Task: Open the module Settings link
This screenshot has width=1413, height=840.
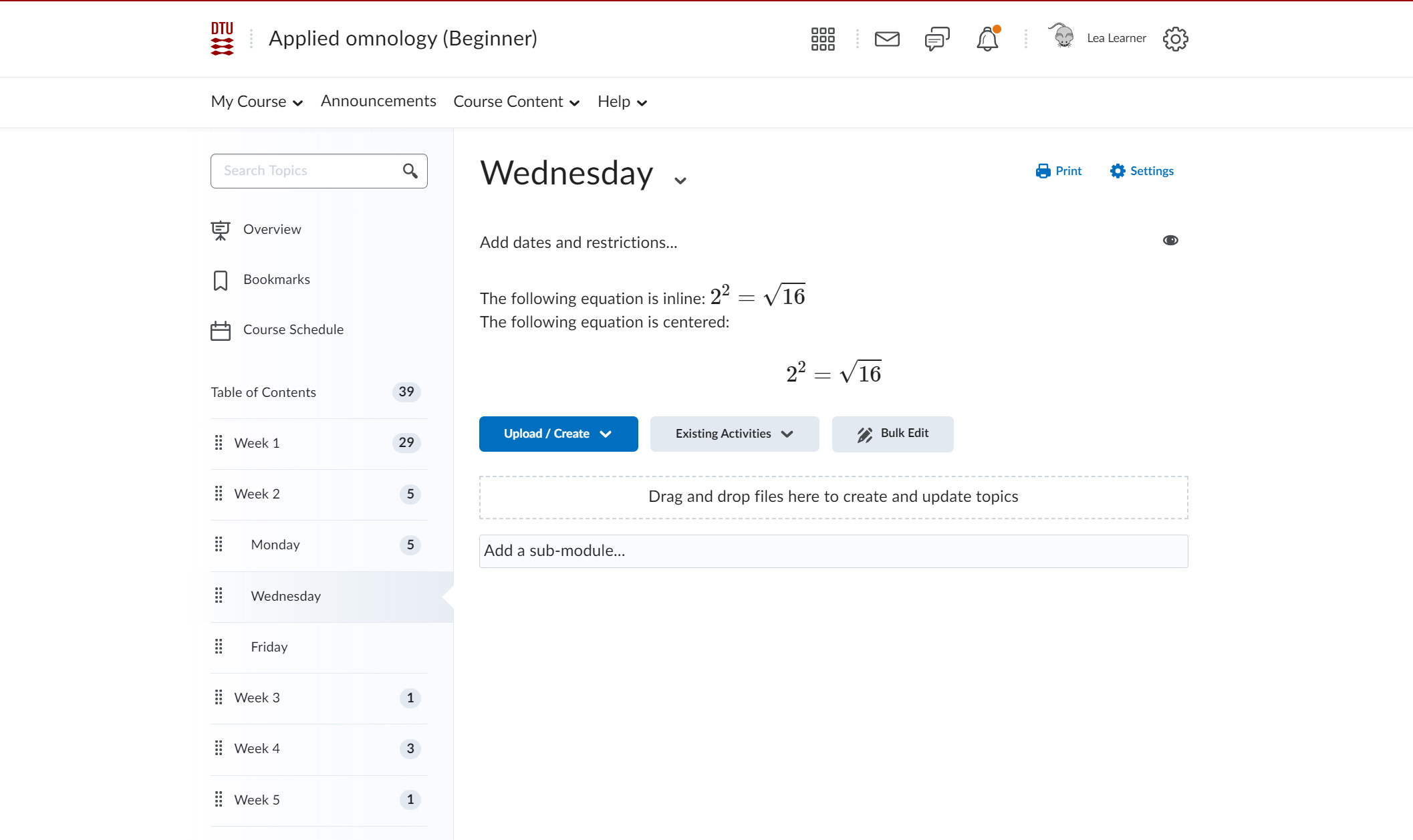Action: tap(1142, 171)
